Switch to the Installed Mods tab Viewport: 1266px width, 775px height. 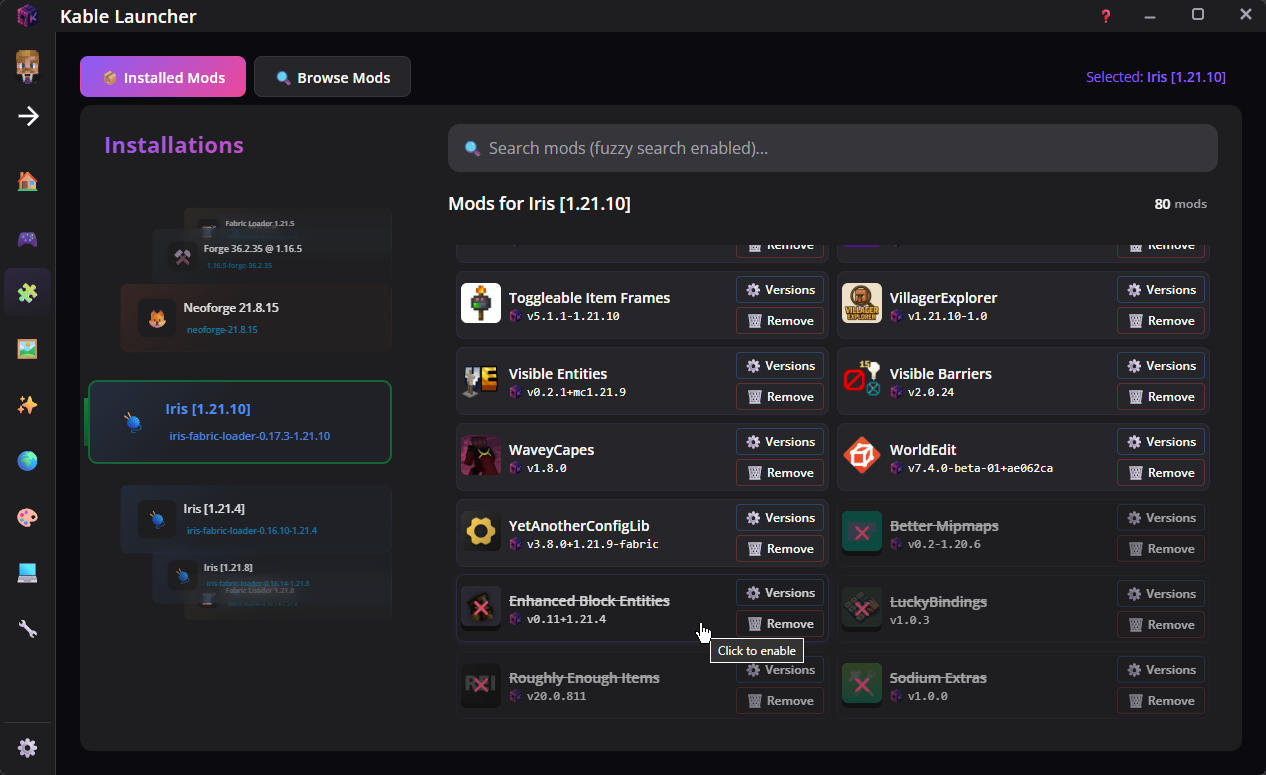pos(162,76)
